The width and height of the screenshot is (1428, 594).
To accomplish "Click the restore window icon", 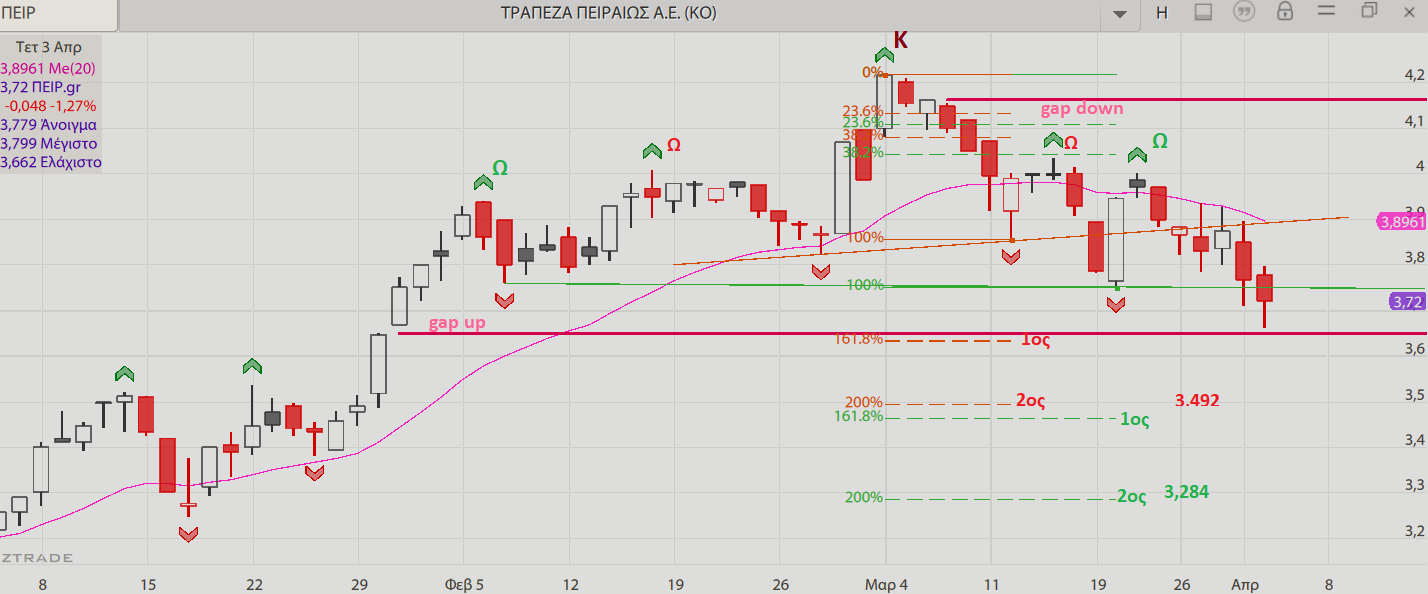I will pyautogui.click(x=1369, y=12).
